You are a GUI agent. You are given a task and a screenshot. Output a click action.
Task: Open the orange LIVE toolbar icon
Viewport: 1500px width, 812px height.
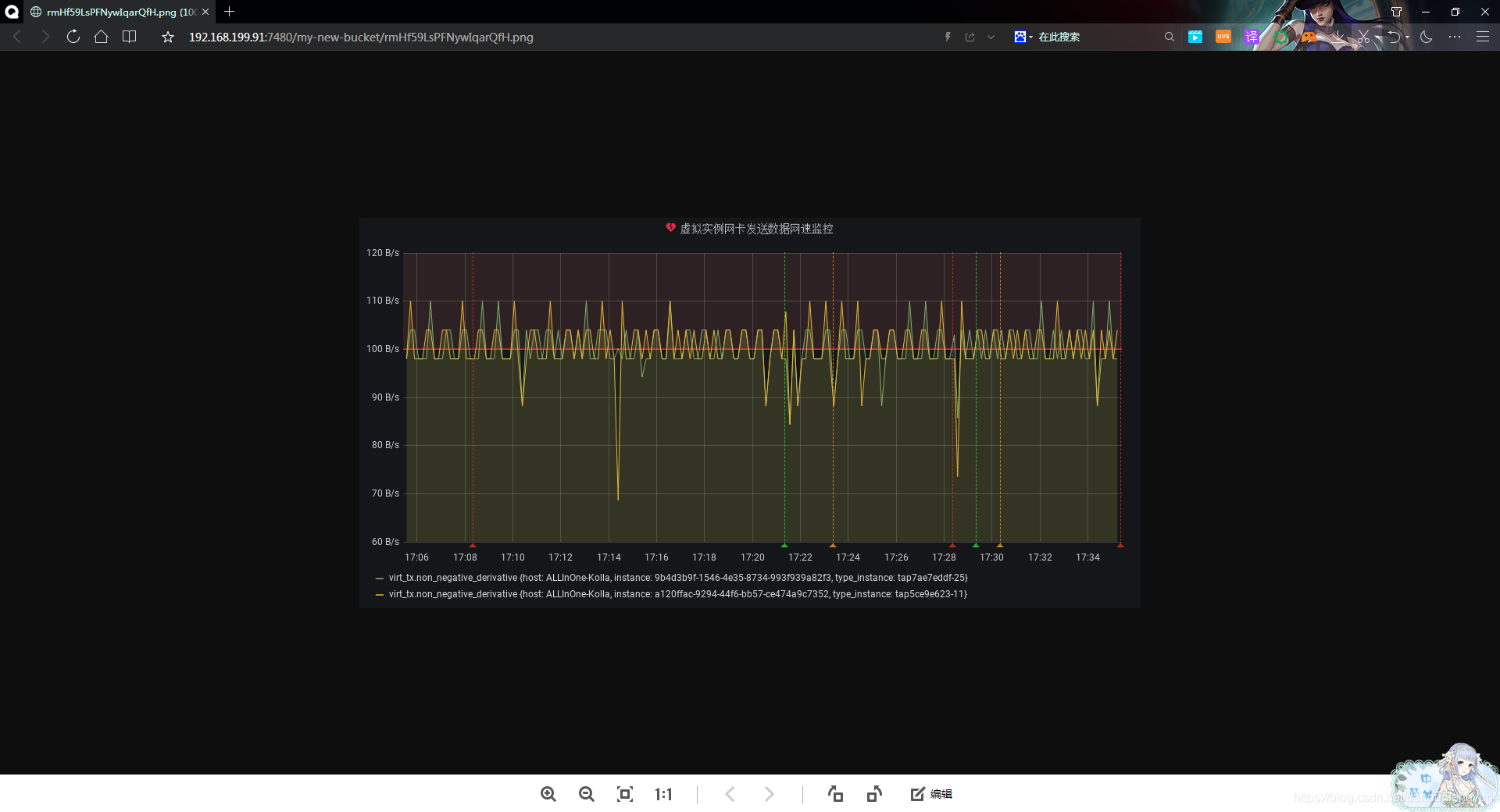(x=1223, y=37)
